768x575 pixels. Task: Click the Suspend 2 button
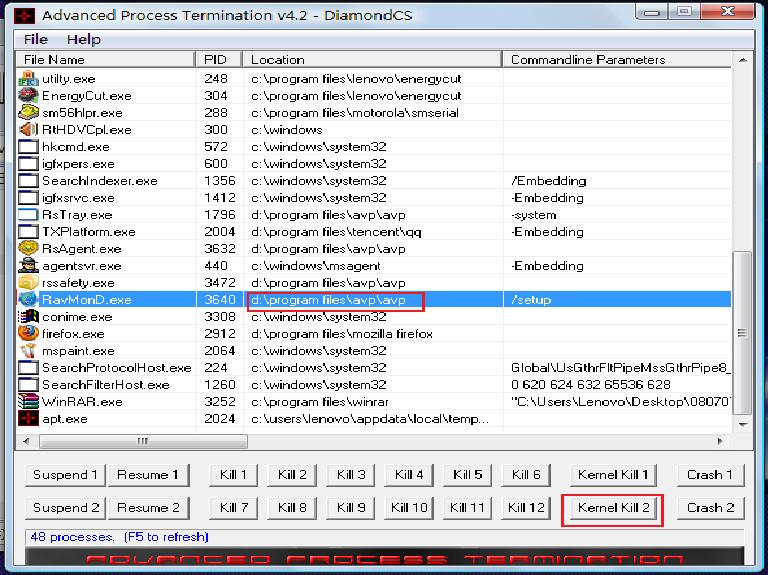(x=65, y=507)
